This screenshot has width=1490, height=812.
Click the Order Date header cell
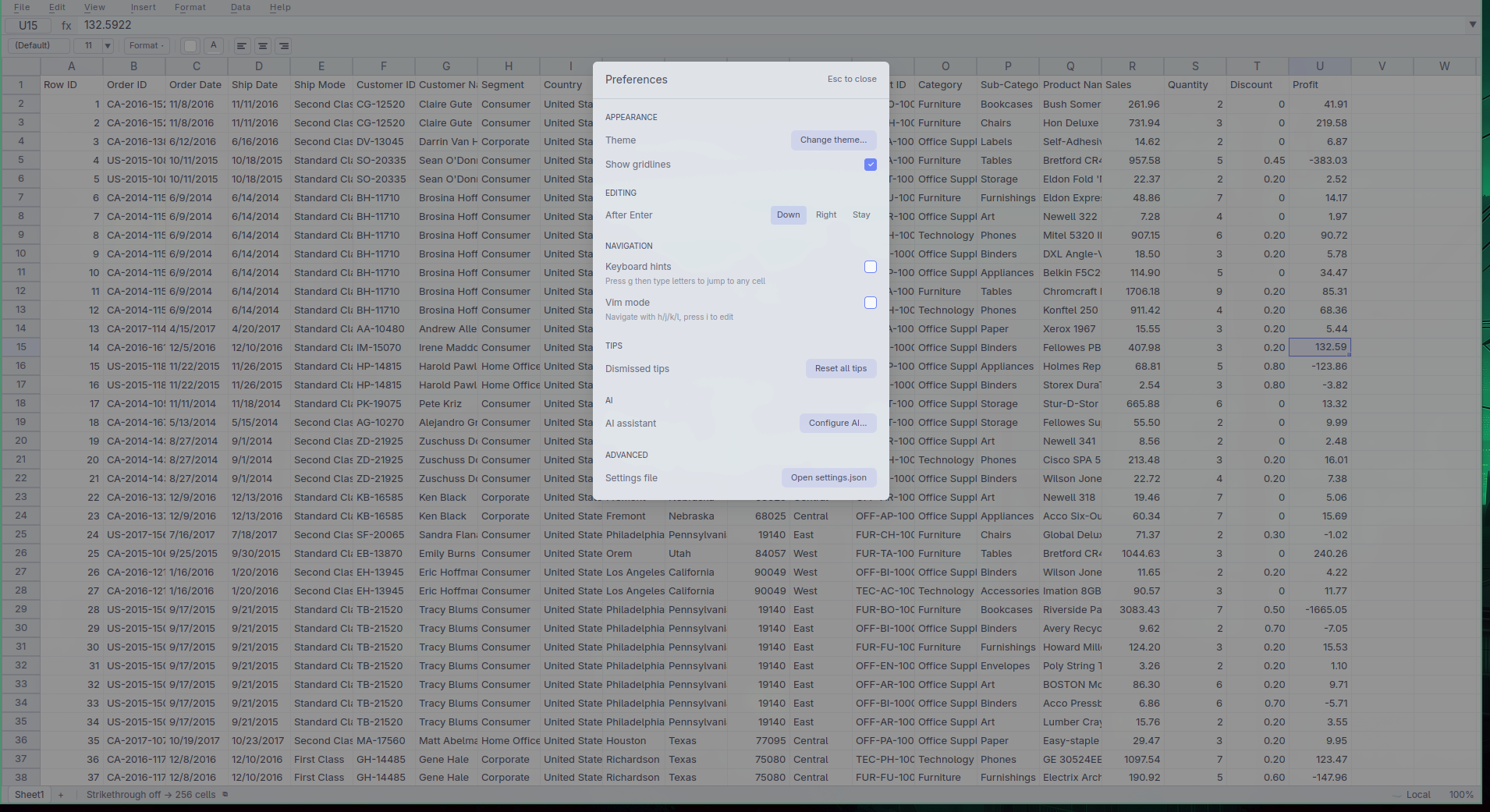point(197,85)
